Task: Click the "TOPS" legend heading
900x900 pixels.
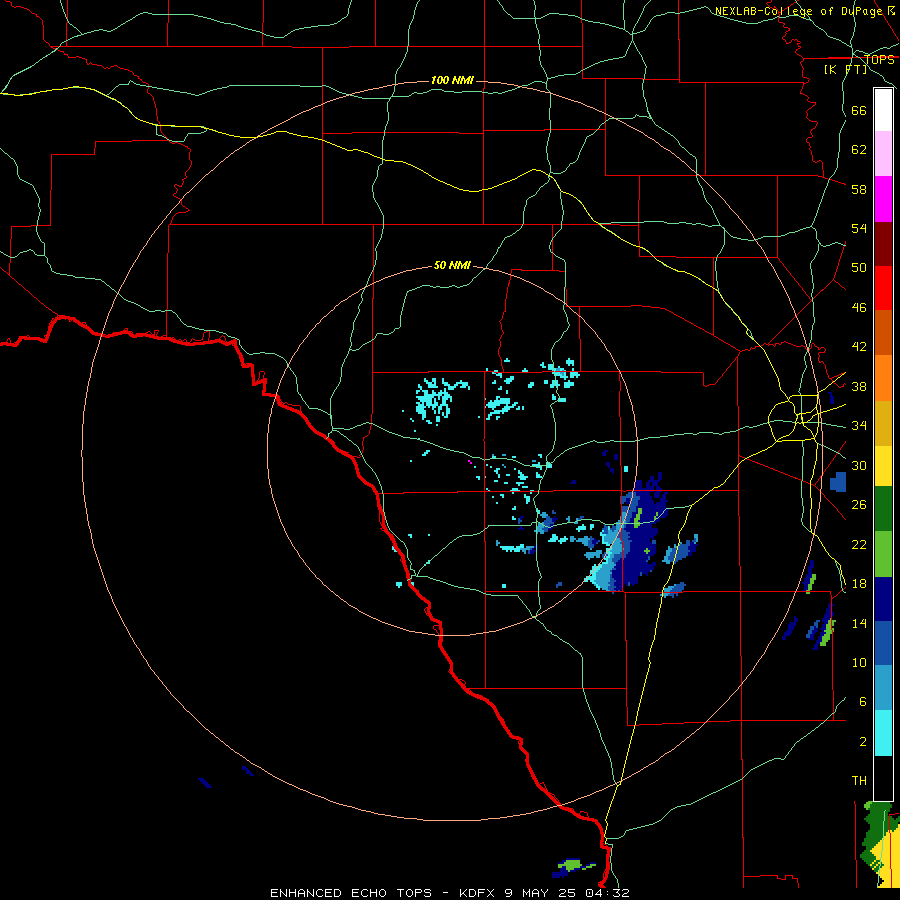Action: pyautogui.click(x=879, y=60)
